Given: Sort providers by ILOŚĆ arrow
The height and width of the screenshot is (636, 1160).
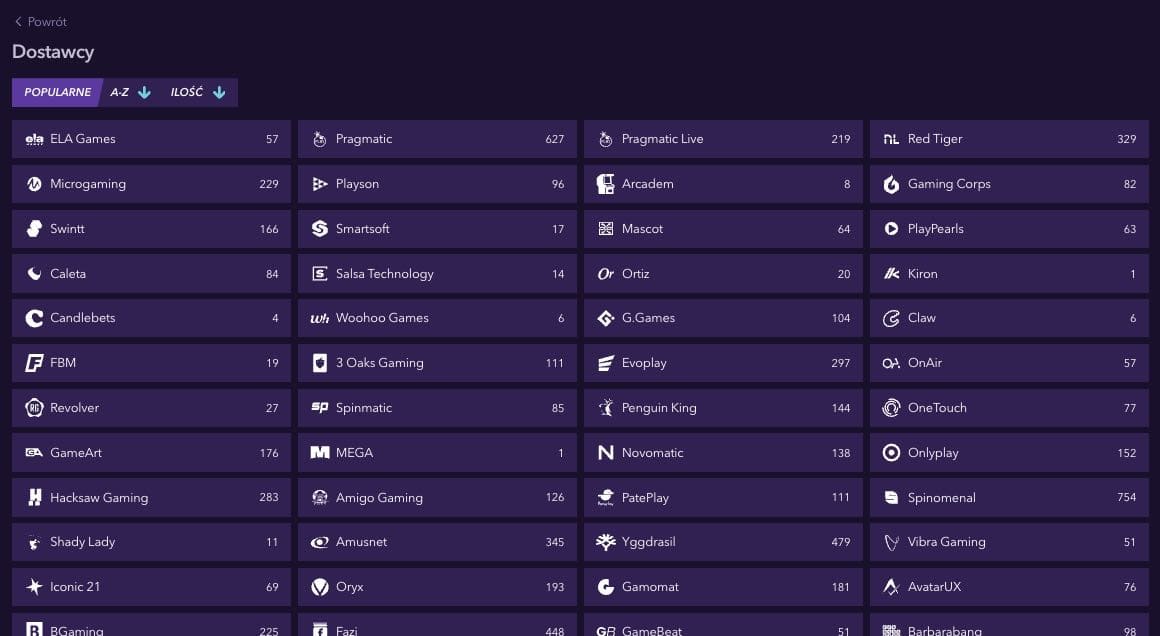Looking at the screenshot, I should click(219, 92).
